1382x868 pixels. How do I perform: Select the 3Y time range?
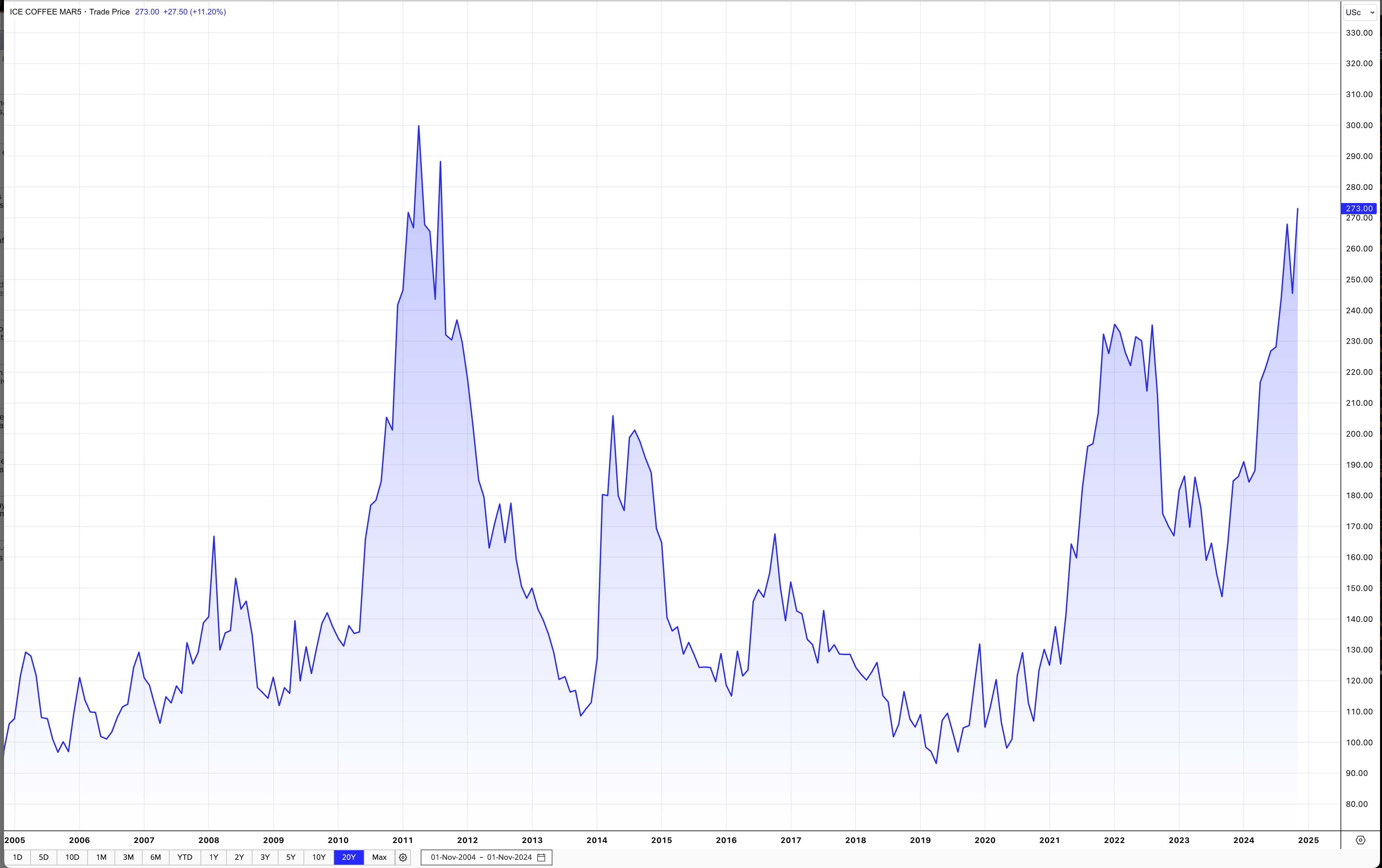coord(265,857)
